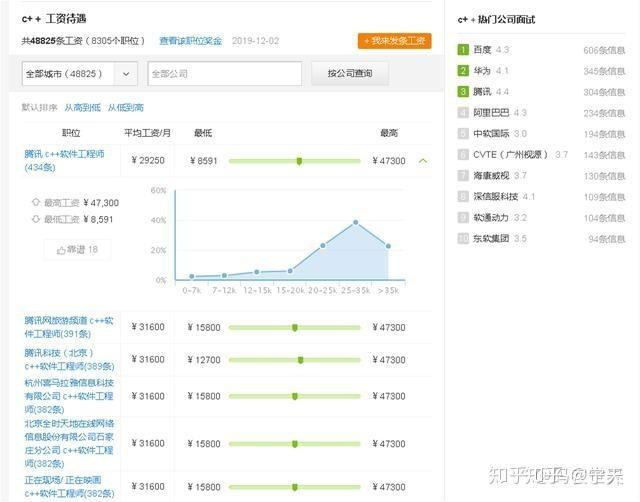
Task: Open 百度 in hot companies list
Action: tap(482, 50)
